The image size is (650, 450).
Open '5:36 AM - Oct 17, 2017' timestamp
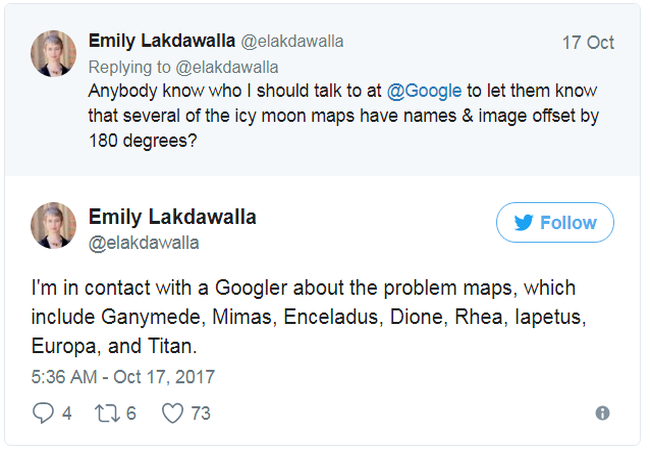pyautogui.click(x=122, y=378)
